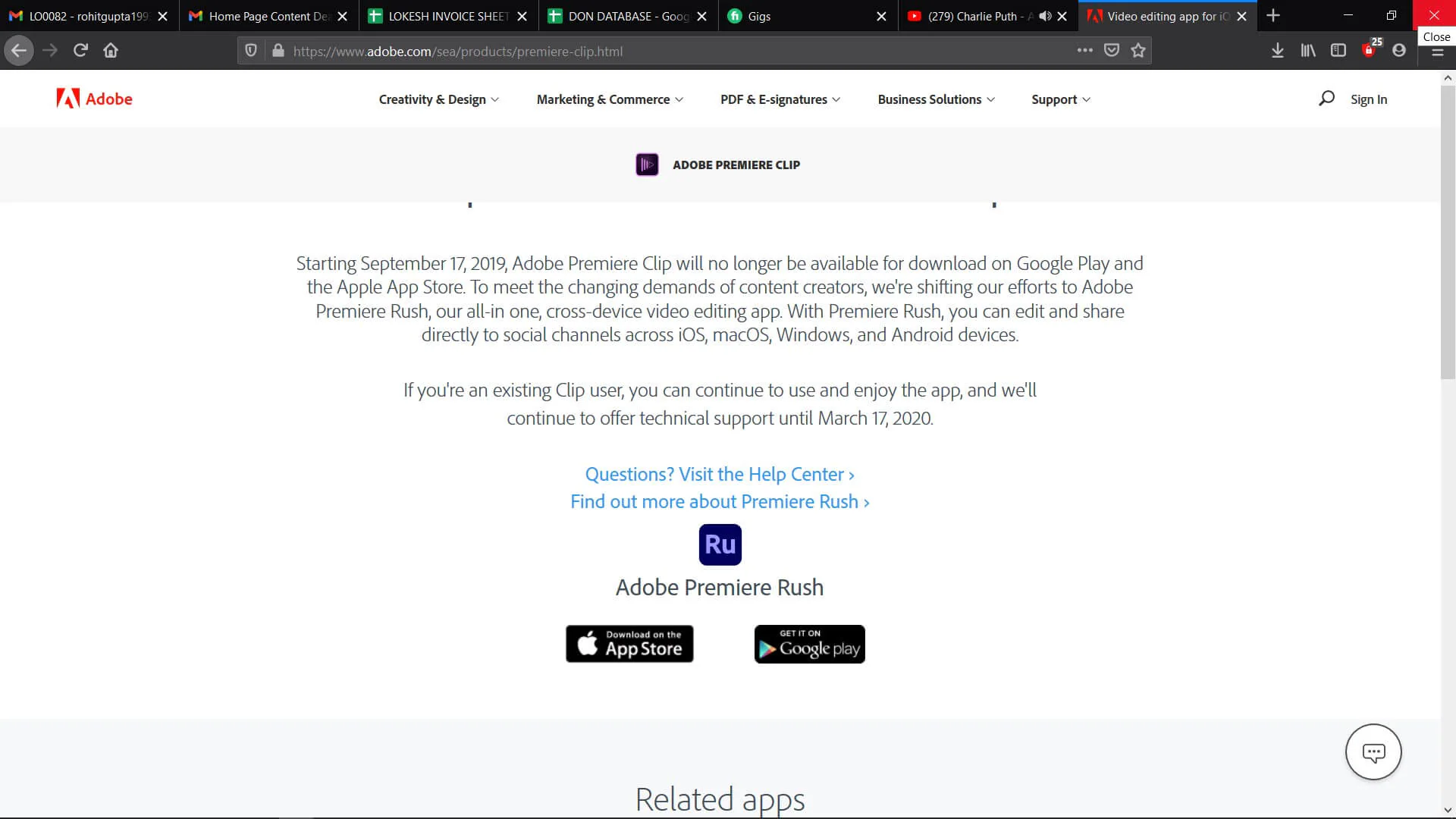The image size is (1456, 819).
Task: Open the Questions Visit Help Center link
Action: (x=720, y=473)
